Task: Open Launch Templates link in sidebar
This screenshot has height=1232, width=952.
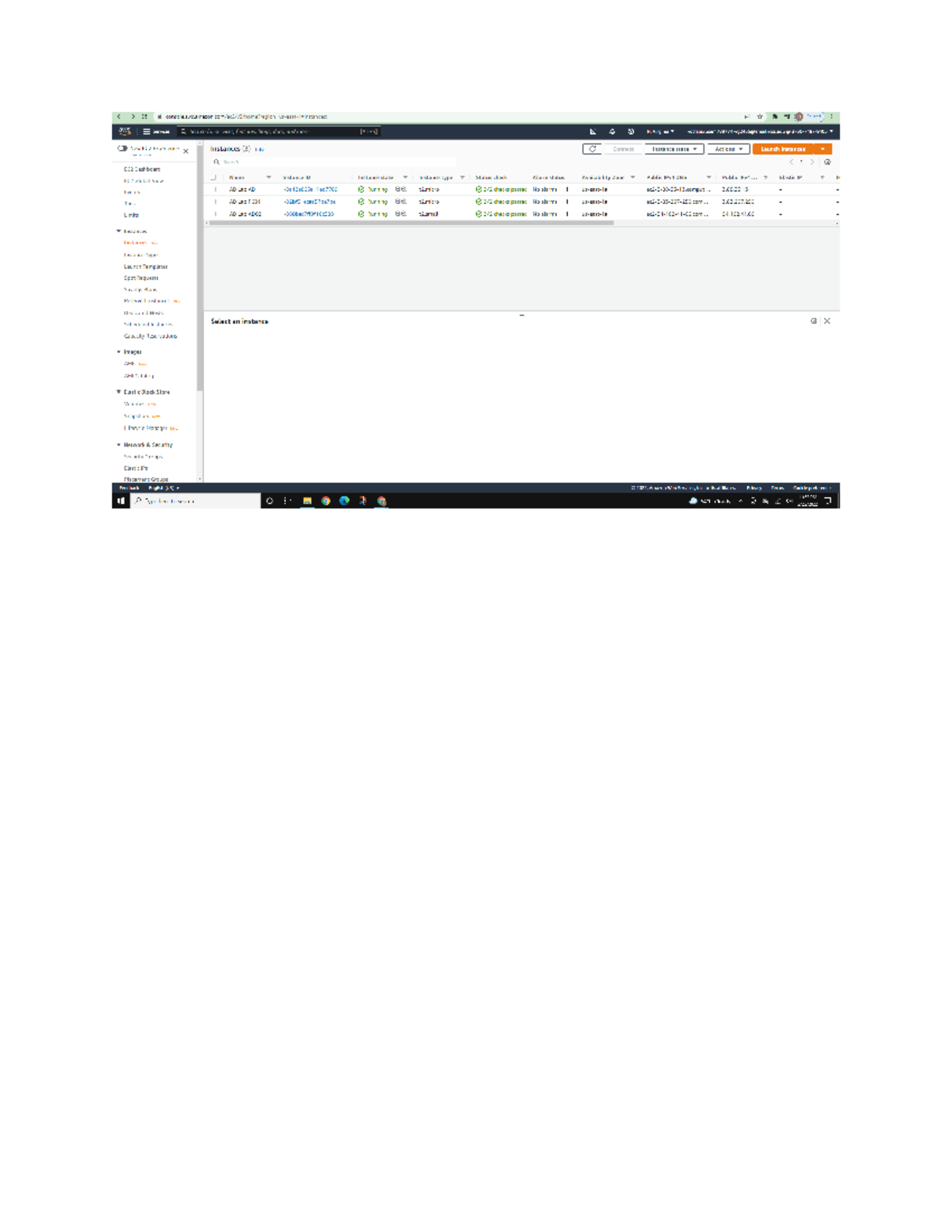Action: tap(144, 267)
